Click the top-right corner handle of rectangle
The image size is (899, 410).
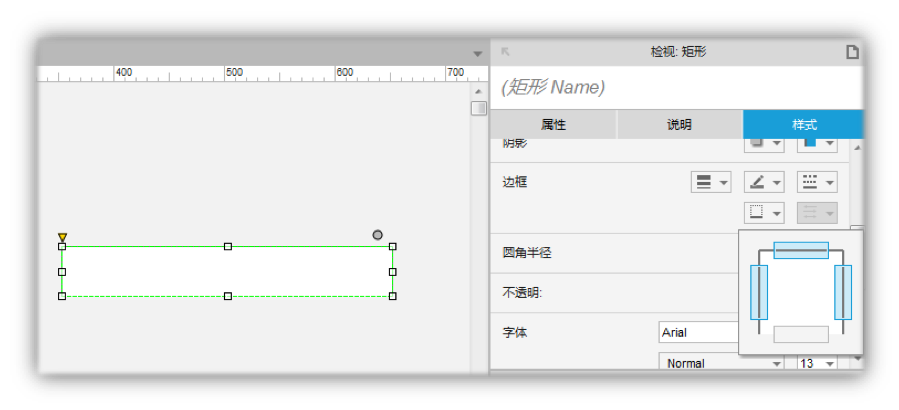tap(393, 247)
